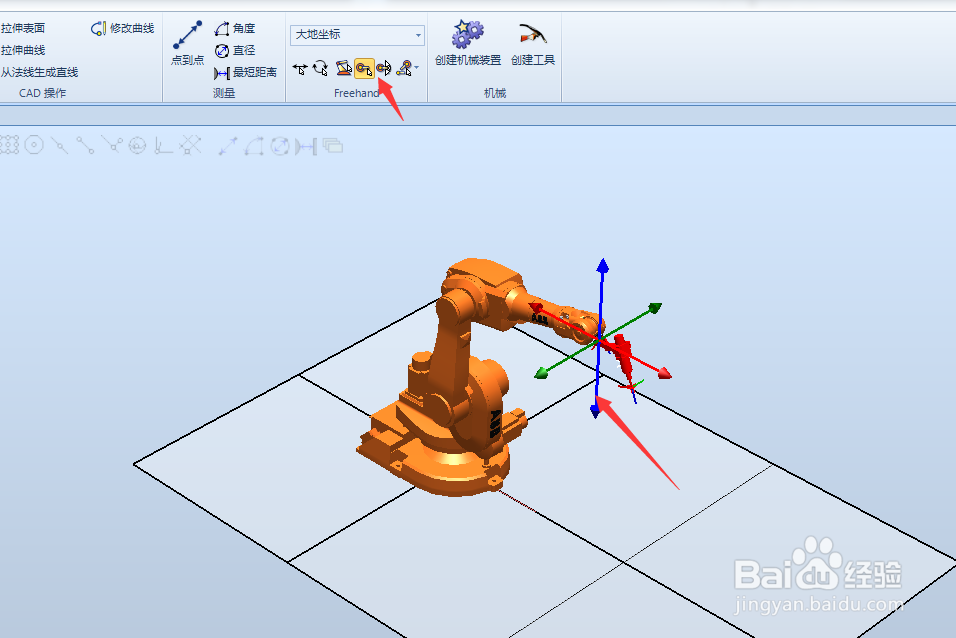The image size is (956, 638).
Task: Click viewport diameter measure icon
Action: (x=280, y=146)
